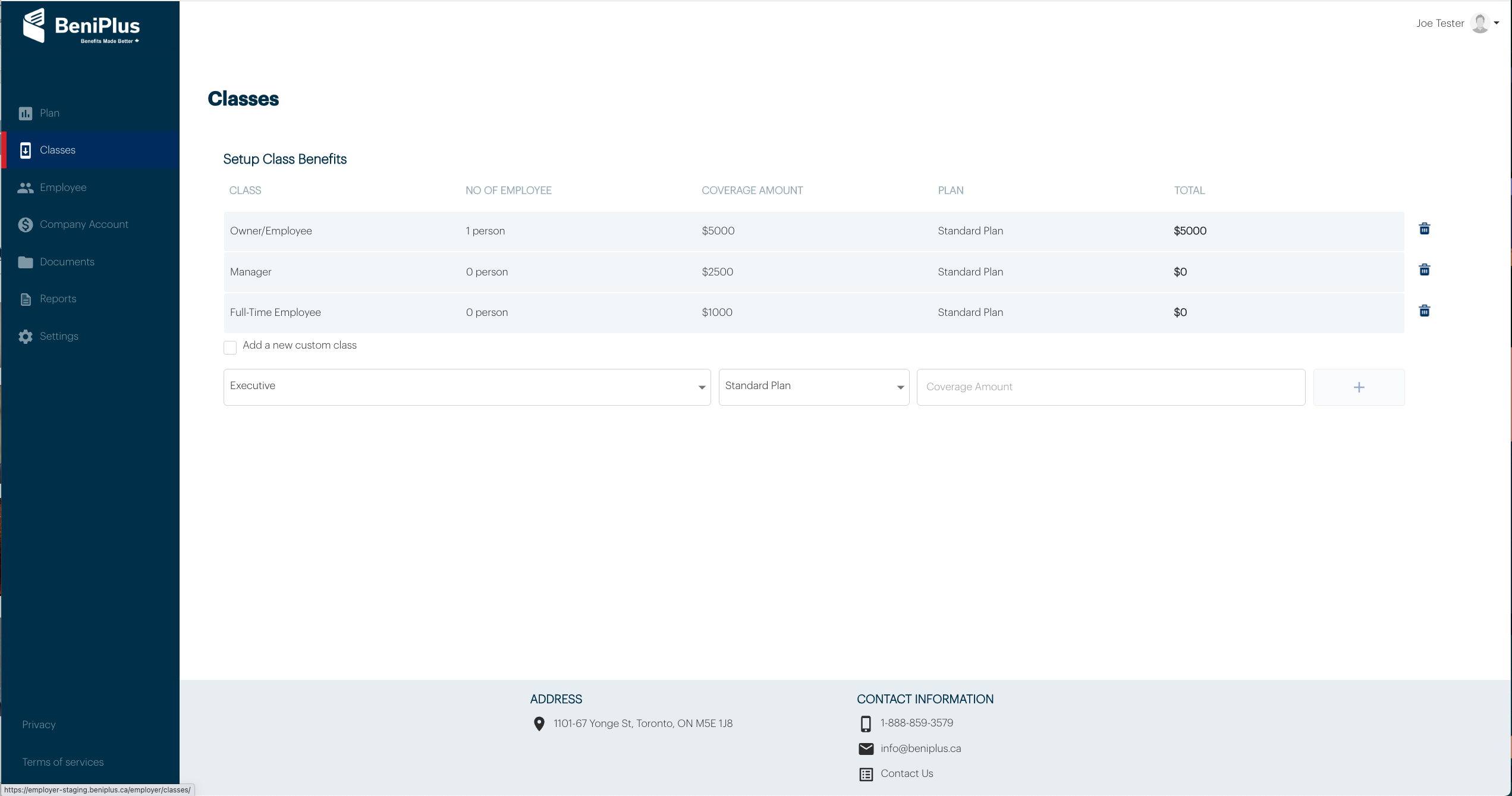The image size is (1512, 796).
Task: Click the phone icon in footer
Action: click(866, 724)
